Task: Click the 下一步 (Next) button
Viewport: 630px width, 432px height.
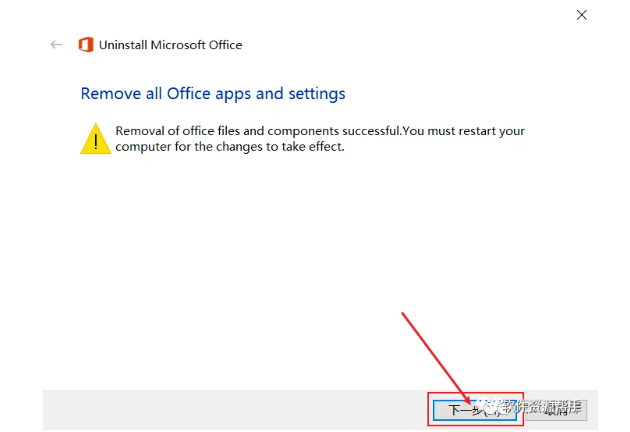Action: [x=475, y=410]
